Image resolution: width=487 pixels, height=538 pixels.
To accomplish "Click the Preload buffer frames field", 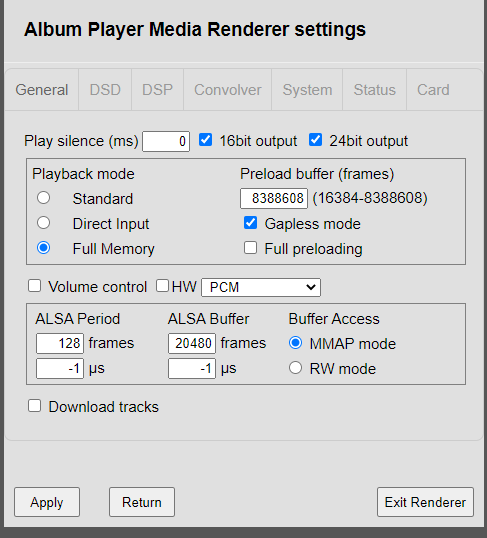I will pyautogui.click(x=274, y=198).
